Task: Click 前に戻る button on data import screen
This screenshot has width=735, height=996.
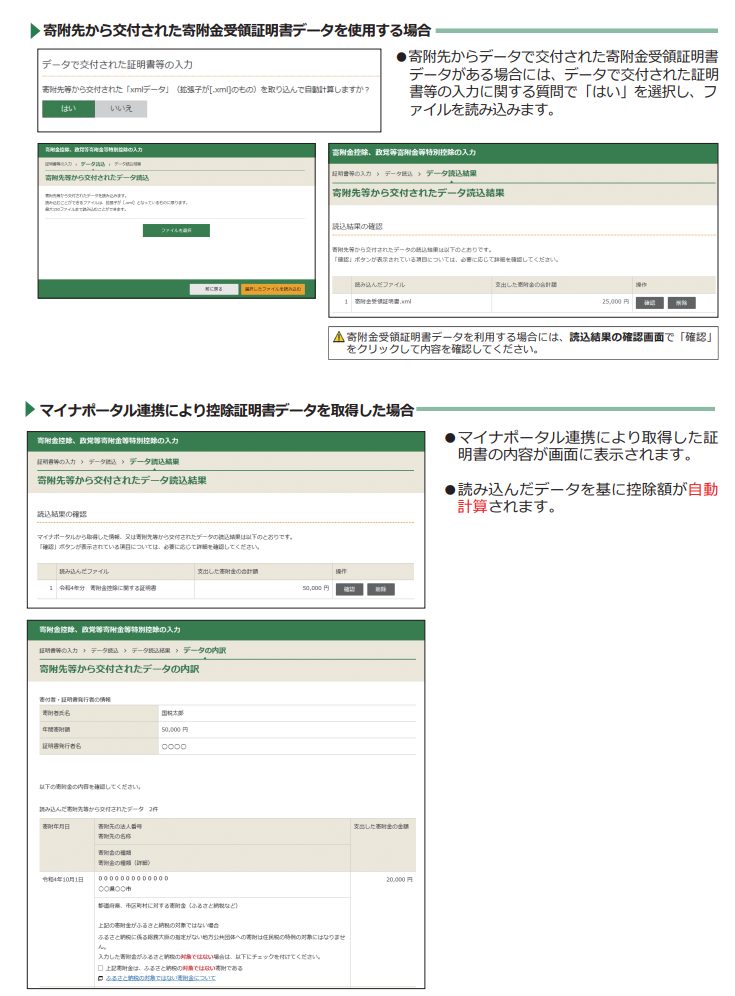Action: [213, 289]
